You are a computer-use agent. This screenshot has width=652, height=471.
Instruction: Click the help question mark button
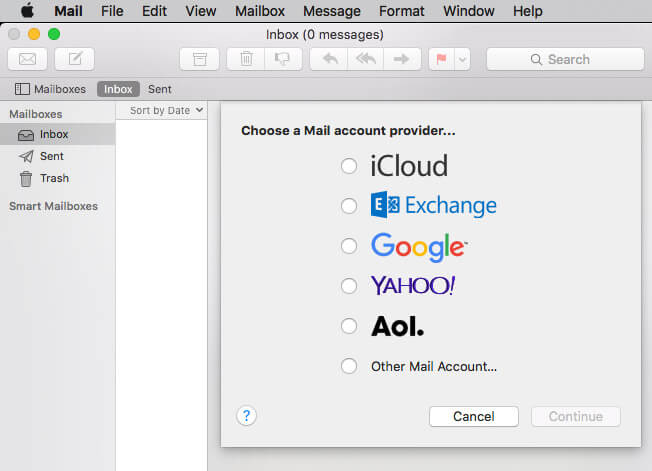click(x=247, y=416)
